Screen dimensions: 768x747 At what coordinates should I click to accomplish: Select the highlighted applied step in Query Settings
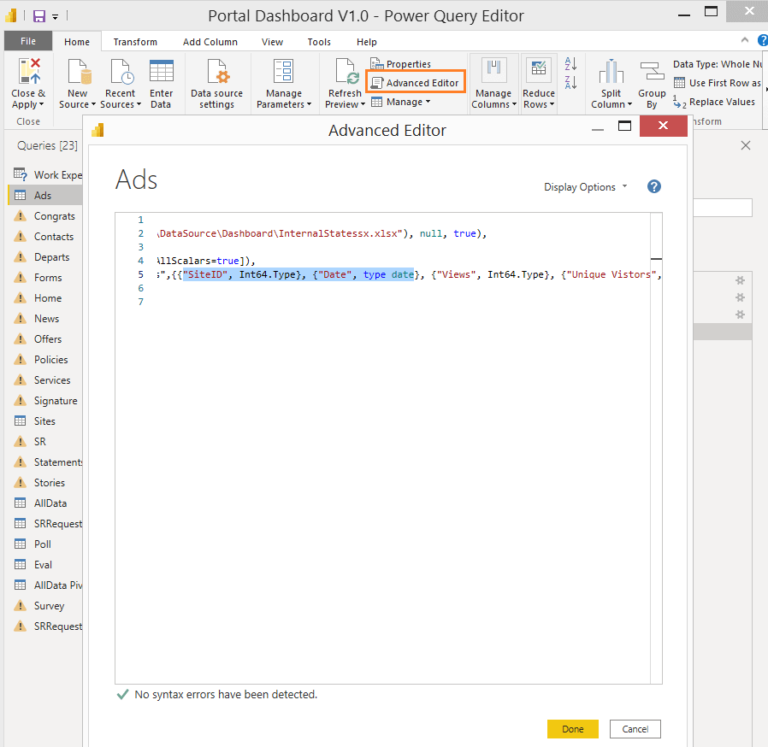(x=723, y=332)
